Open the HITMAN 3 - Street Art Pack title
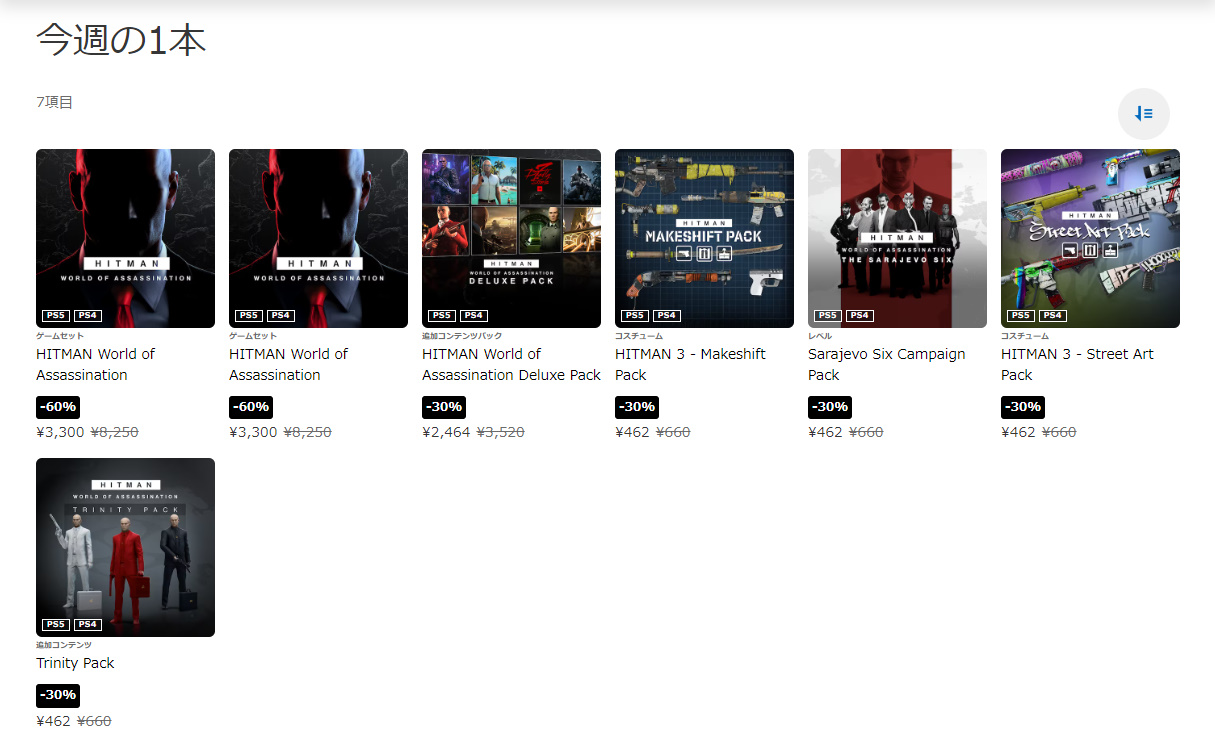The width and height of the screenshot is (1215, 730). 1077,364
